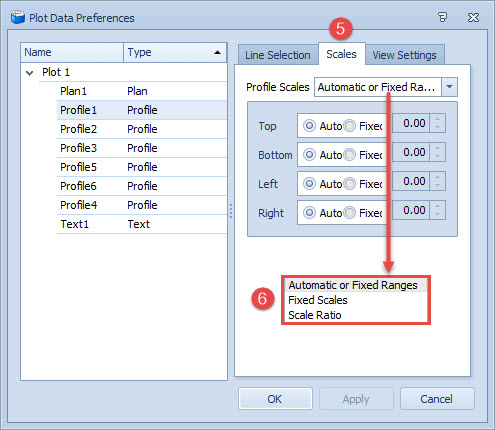Decrease the Right value with down spinner
495x430 pixels.
click(x=437, y=214)
